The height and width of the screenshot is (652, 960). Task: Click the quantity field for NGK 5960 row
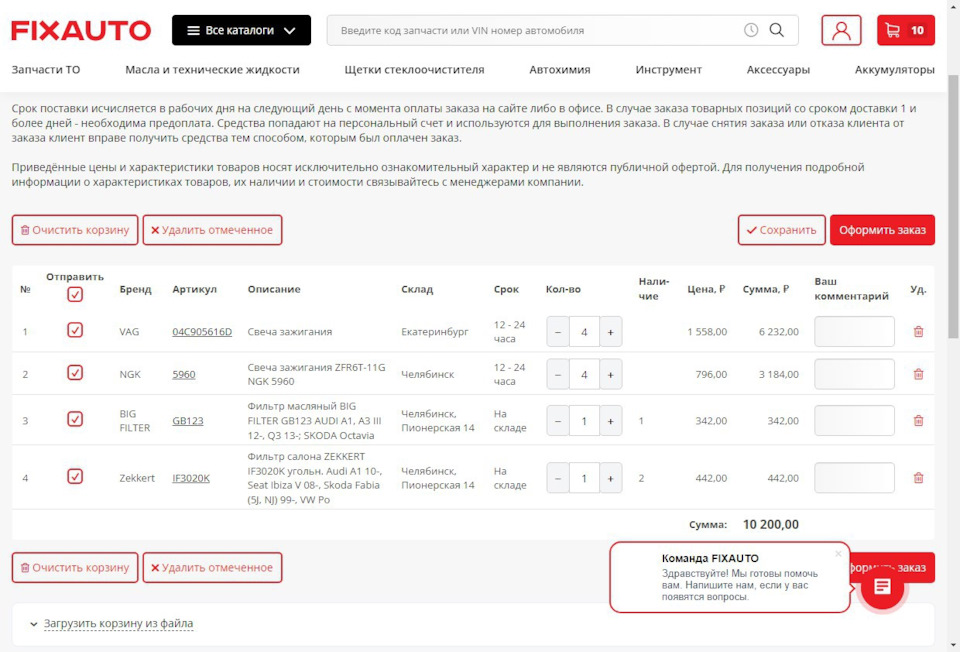[x=584, y=374]
